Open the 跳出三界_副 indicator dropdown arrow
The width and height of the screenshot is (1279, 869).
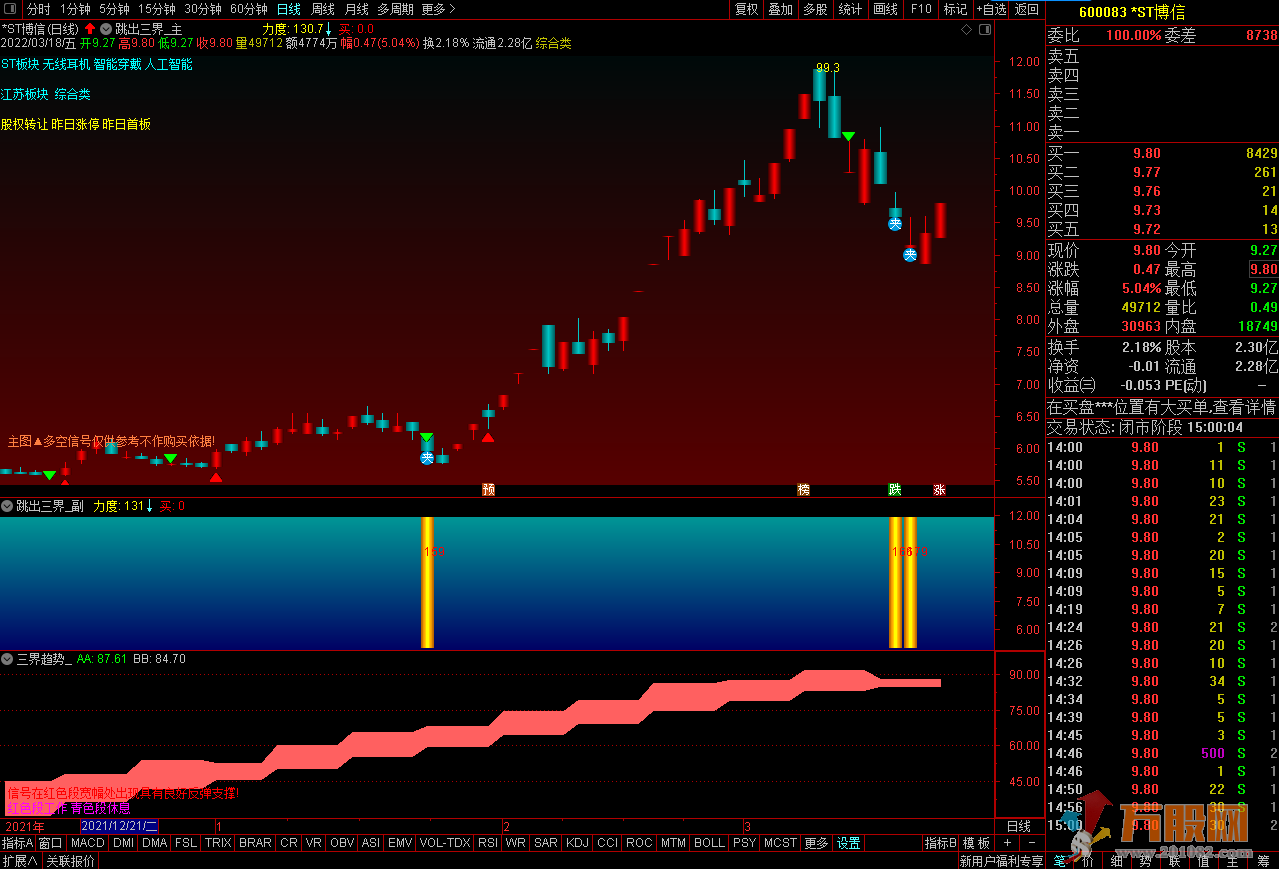click(x=7, y=506)
